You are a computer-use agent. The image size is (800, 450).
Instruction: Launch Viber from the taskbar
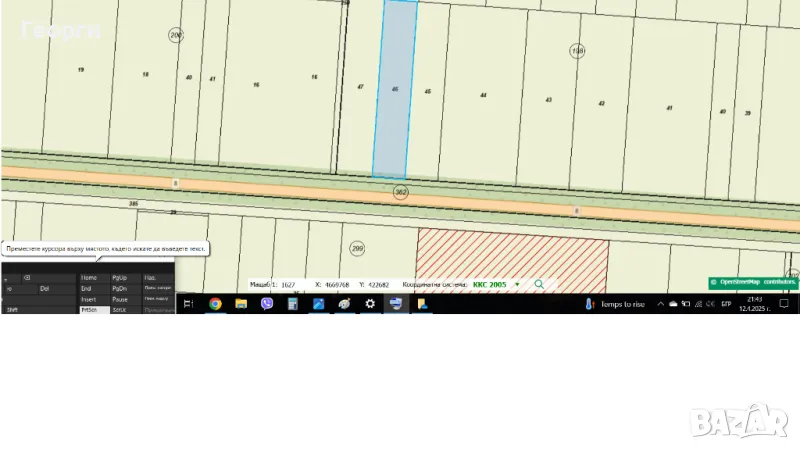coord(267,304)
